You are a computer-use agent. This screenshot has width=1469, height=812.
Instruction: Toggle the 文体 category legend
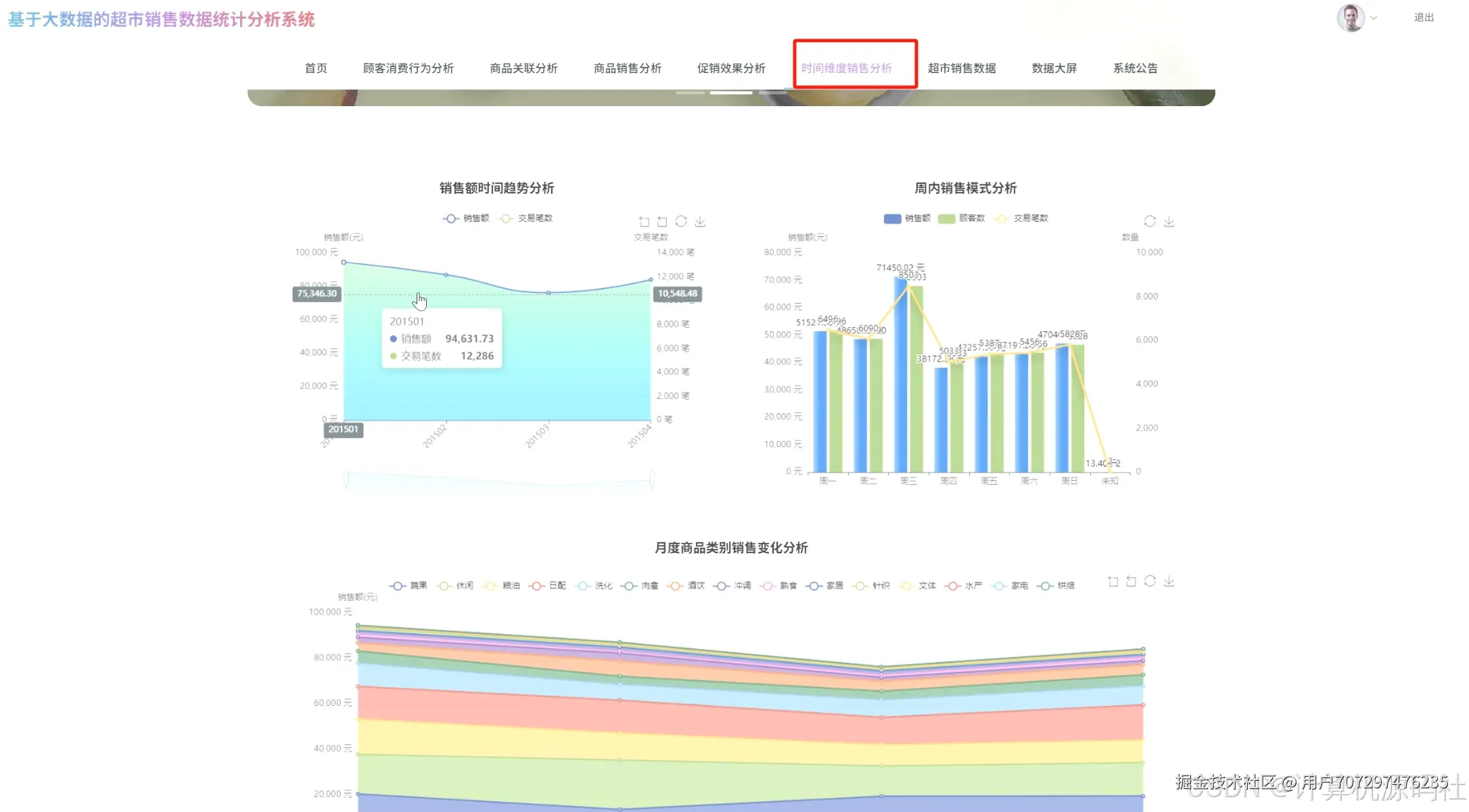(918, 586)
